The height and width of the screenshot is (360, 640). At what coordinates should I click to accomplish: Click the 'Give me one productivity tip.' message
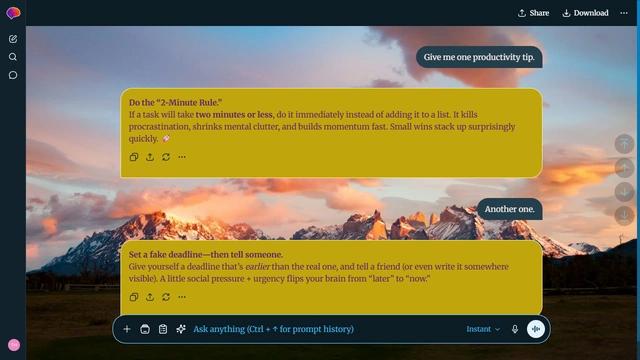click(479, 57)
